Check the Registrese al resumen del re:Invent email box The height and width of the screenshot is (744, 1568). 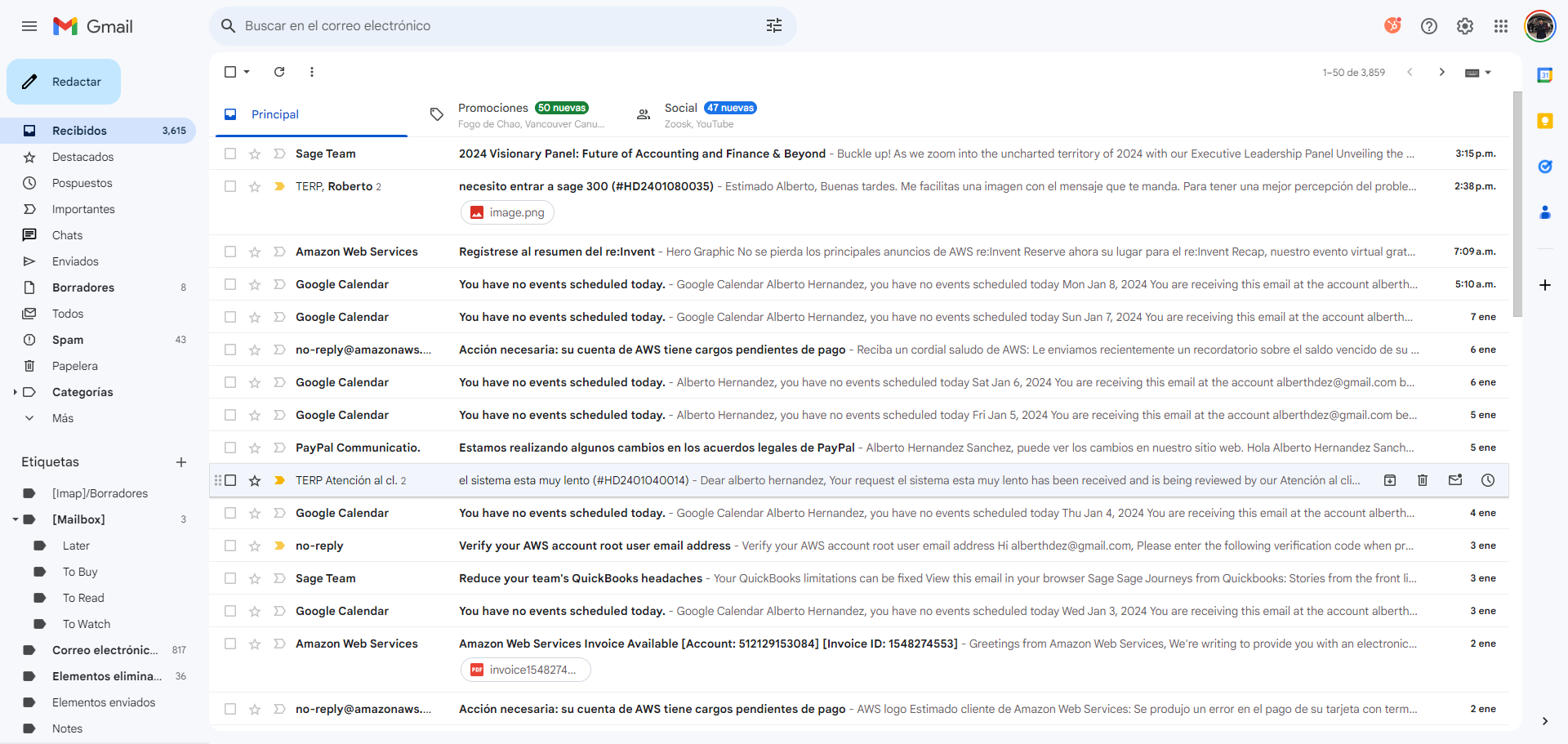pyautogui.click(x=230, y=252)
